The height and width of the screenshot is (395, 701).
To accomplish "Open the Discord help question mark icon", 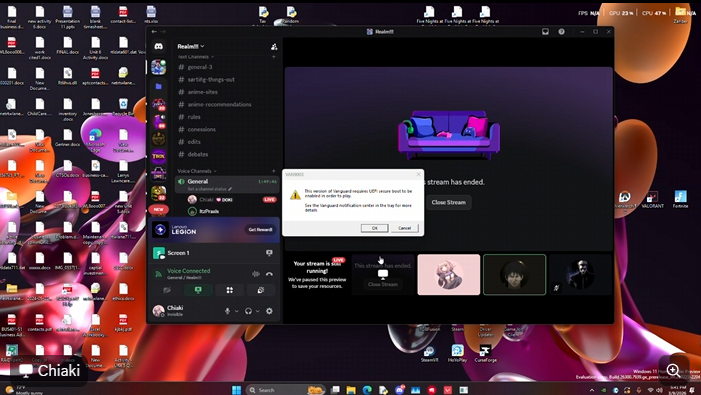I will 561,32.
